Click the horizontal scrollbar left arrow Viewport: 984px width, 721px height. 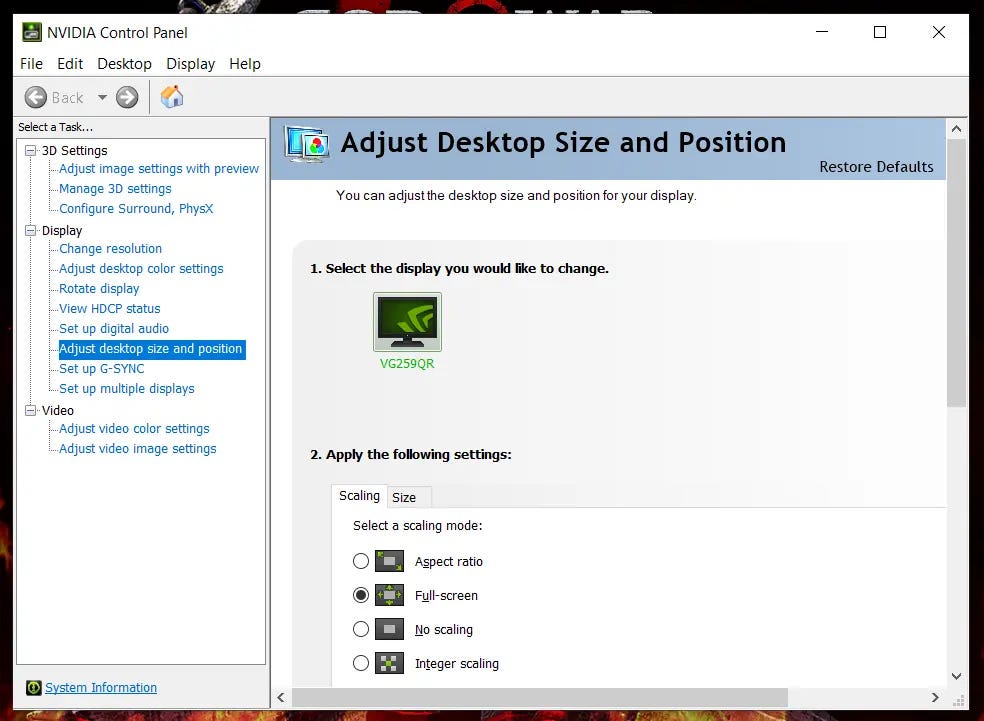pyautogui.click(x=281, y=697)
